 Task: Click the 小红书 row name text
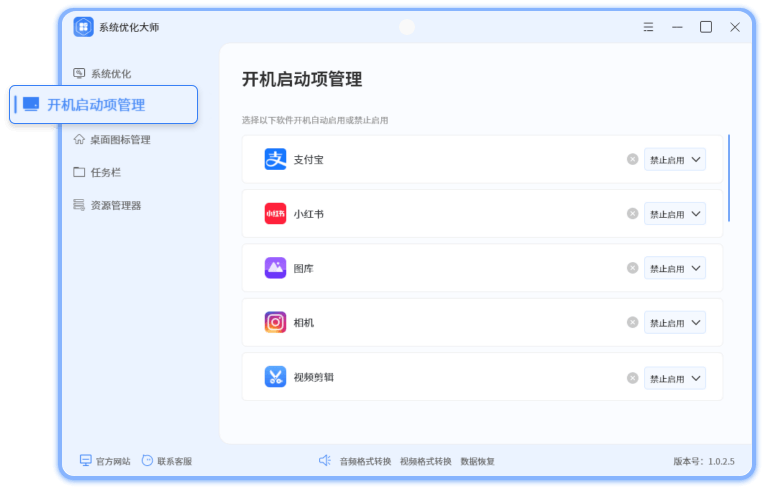click(308, 214)
